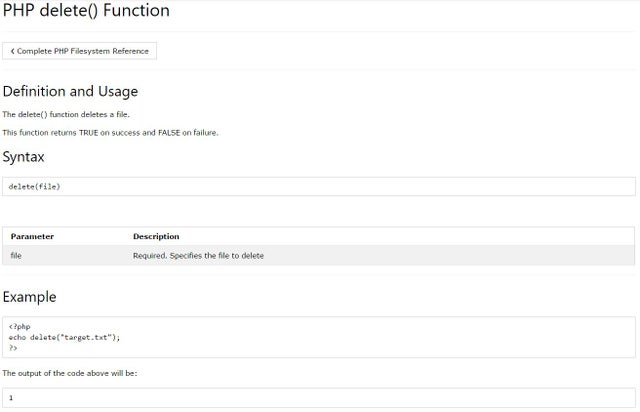
Task: Click the Definition and Usage heading
Action: click(x=70, y=91)
